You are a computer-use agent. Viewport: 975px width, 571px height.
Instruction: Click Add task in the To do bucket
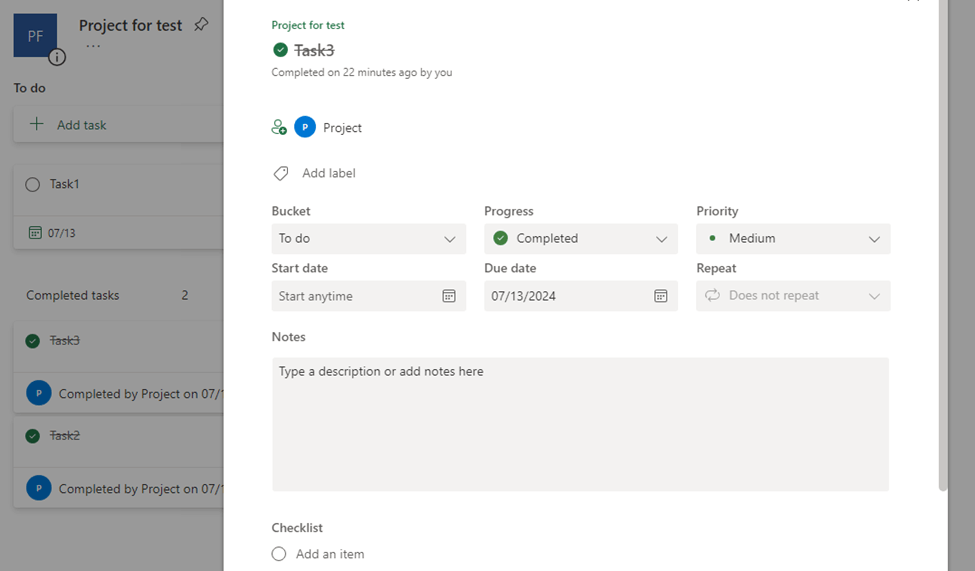[81, 125]
